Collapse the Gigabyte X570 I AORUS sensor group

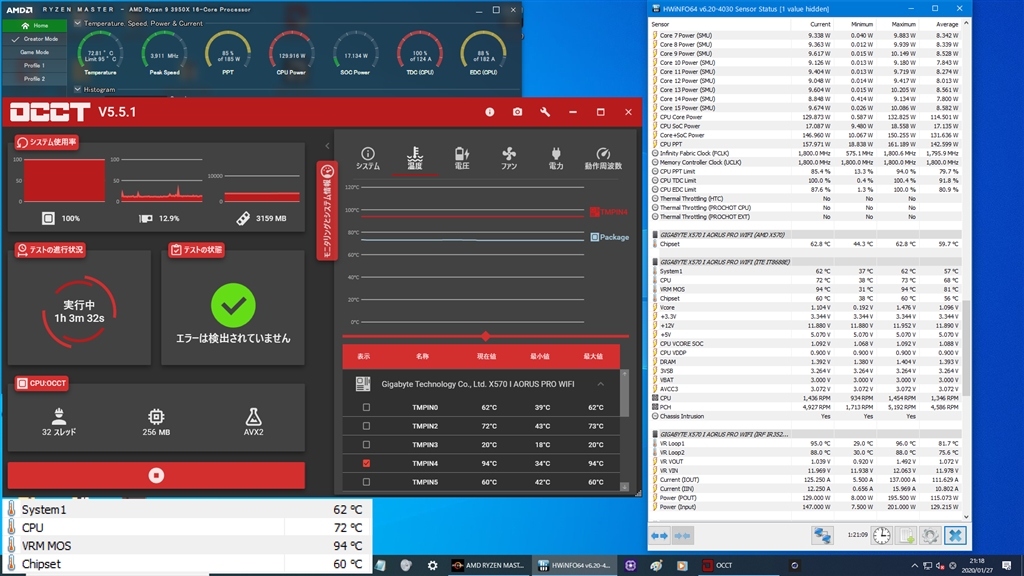coord(601,384)
